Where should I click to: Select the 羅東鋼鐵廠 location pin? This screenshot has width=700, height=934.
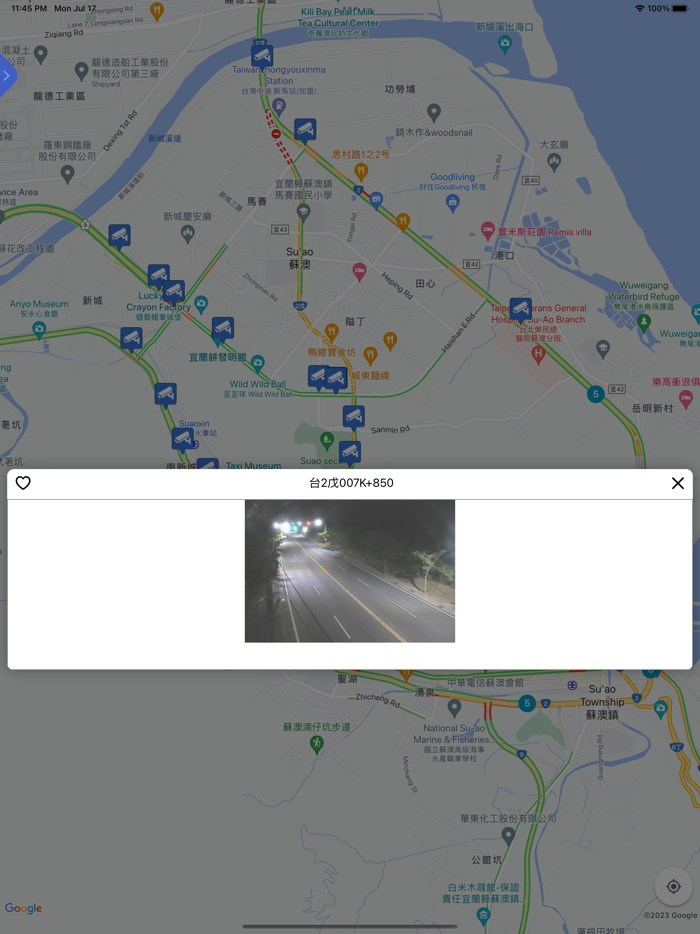[67, 173]
